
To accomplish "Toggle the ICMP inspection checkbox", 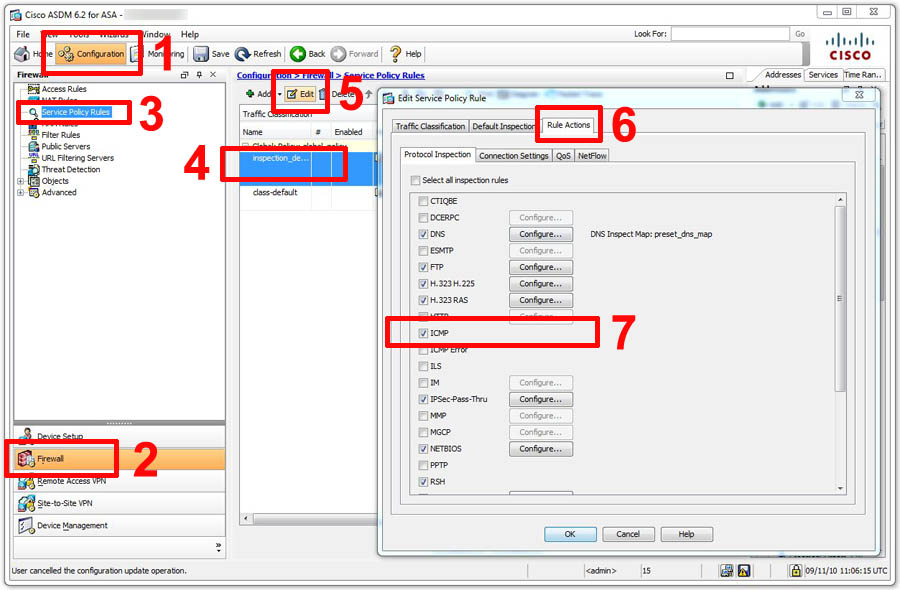I will (x=423, y=333).
